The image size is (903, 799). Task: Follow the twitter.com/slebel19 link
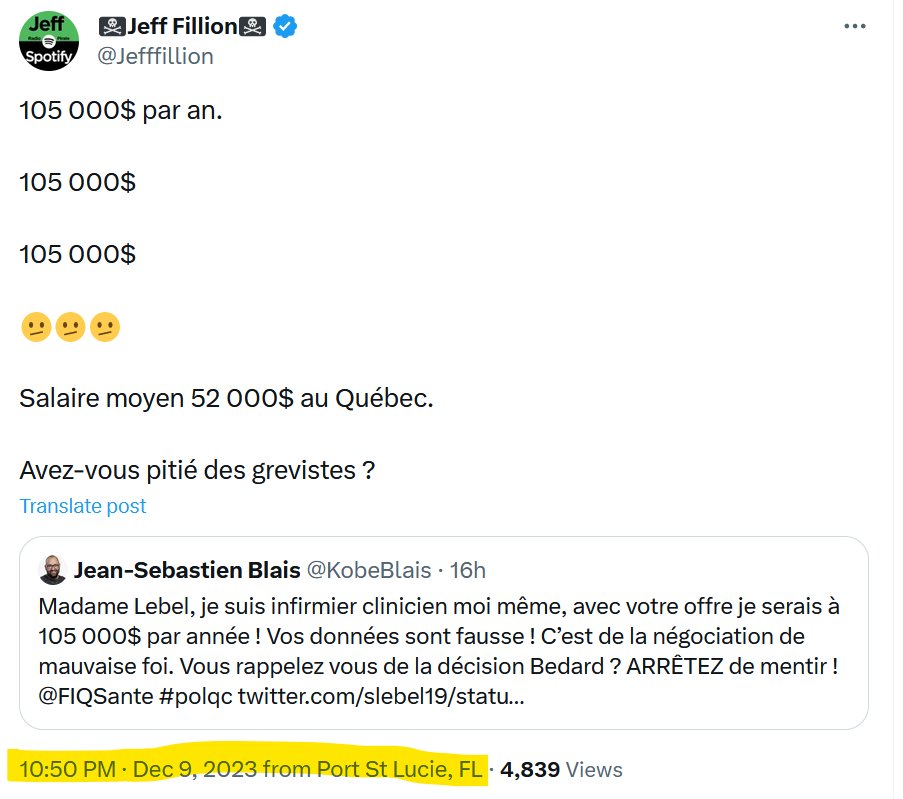pyautogui.click(x=381, y=696)
